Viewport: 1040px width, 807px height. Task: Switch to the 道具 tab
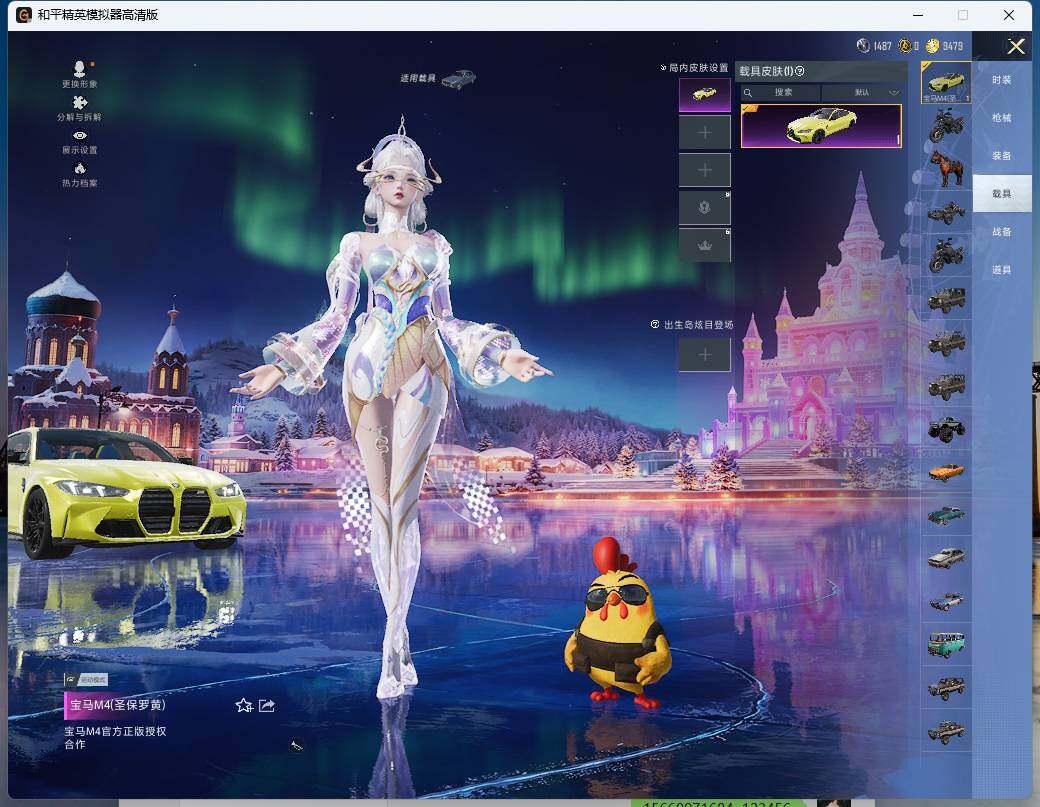pos(1002,270)
